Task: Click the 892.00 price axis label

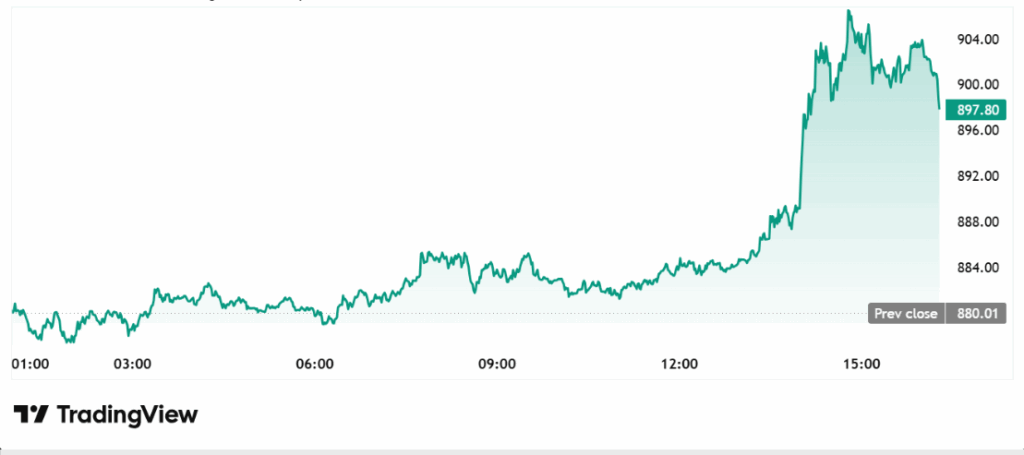Action: [x=978, y=176]
